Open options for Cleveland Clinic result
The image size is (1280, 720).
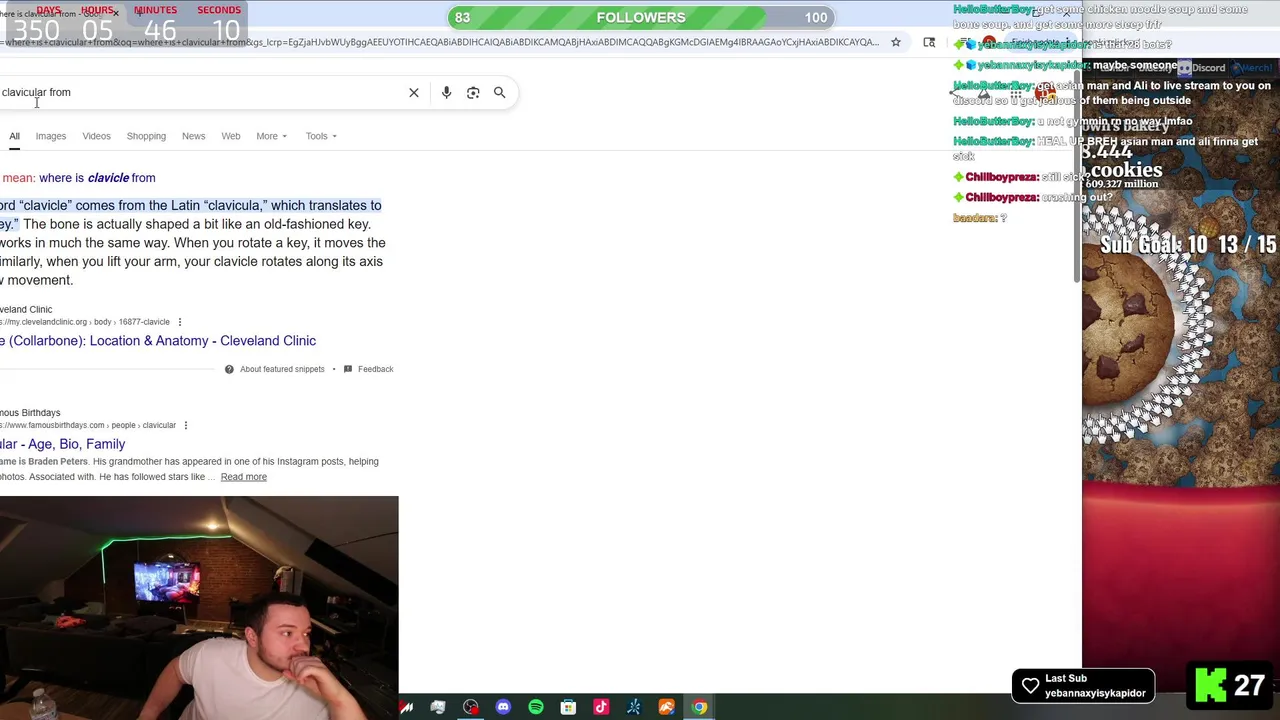(180, 322)
